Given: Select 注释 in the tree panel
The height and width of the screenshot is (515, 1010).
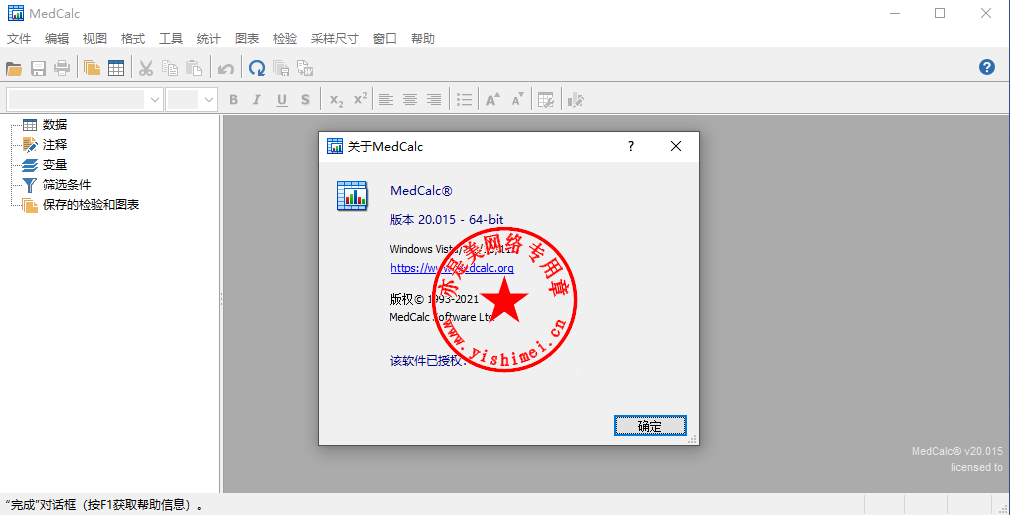Looking at the screenshot, I should pyautogui.click(x=55, y=145).
